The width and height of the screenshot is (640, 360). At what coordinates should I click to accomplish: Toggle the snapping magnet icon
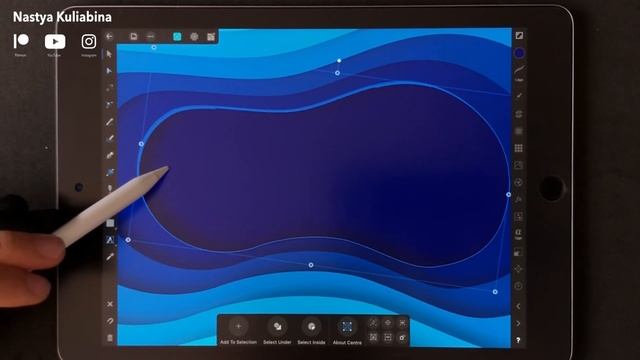(110, 321)
